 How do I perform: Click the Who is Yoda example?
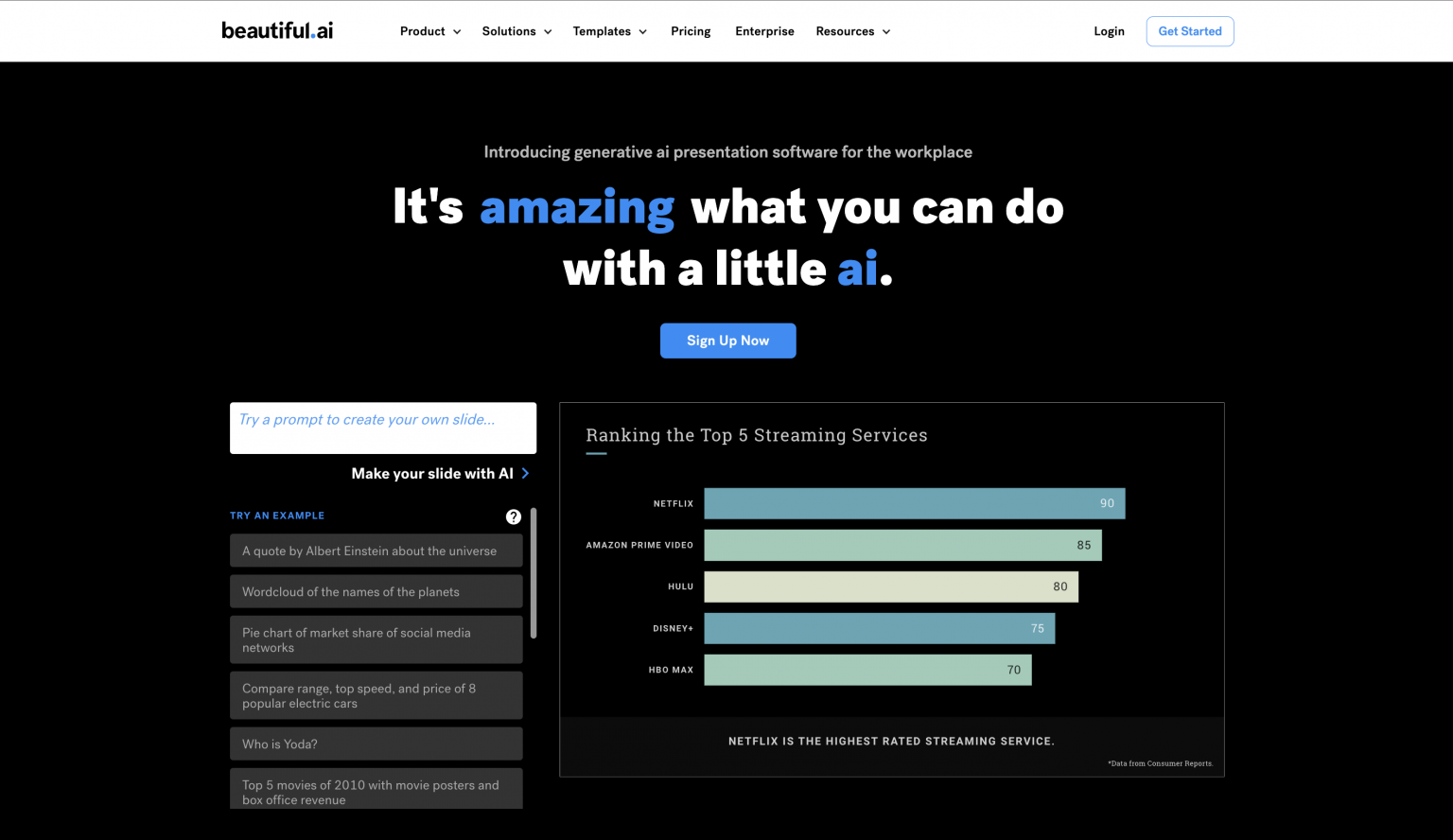pos(376,744)
